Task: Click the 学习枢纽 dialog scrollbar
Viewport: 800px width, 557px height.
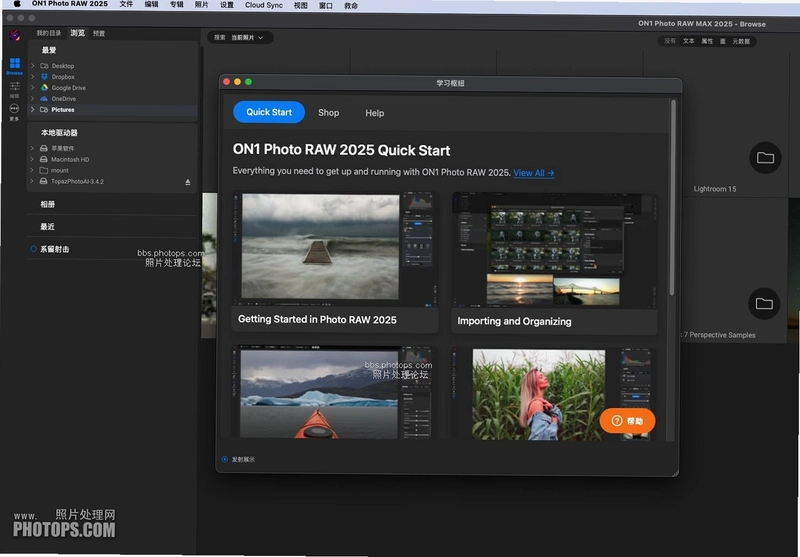Action: pyautogui.click(x=672, y=196)
